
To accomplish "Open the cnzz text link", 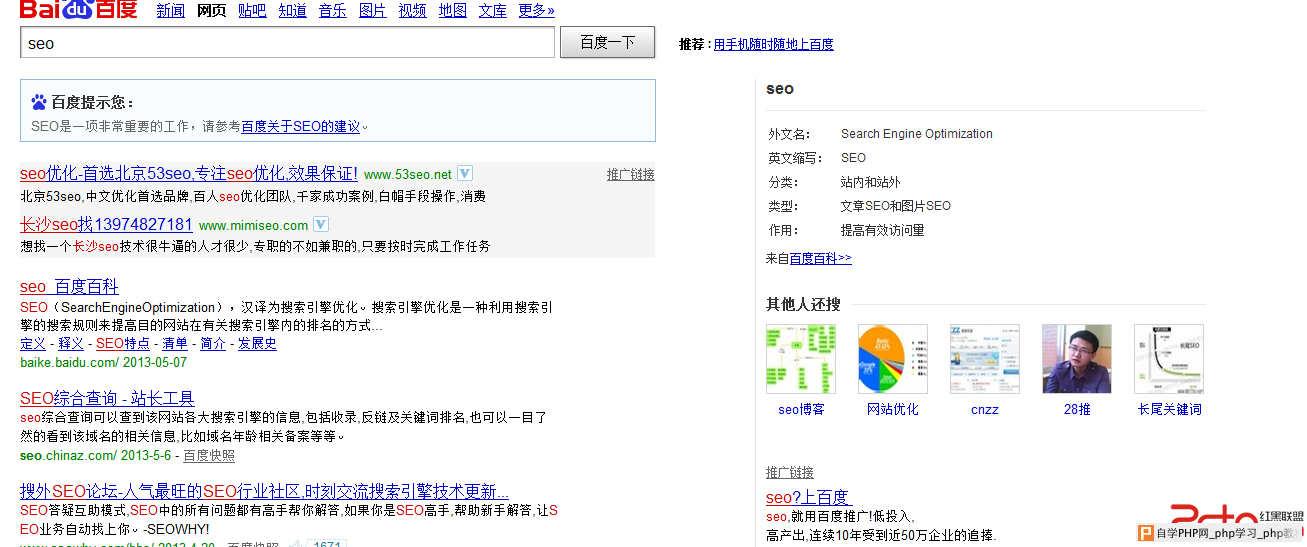I will pos(985,409).
